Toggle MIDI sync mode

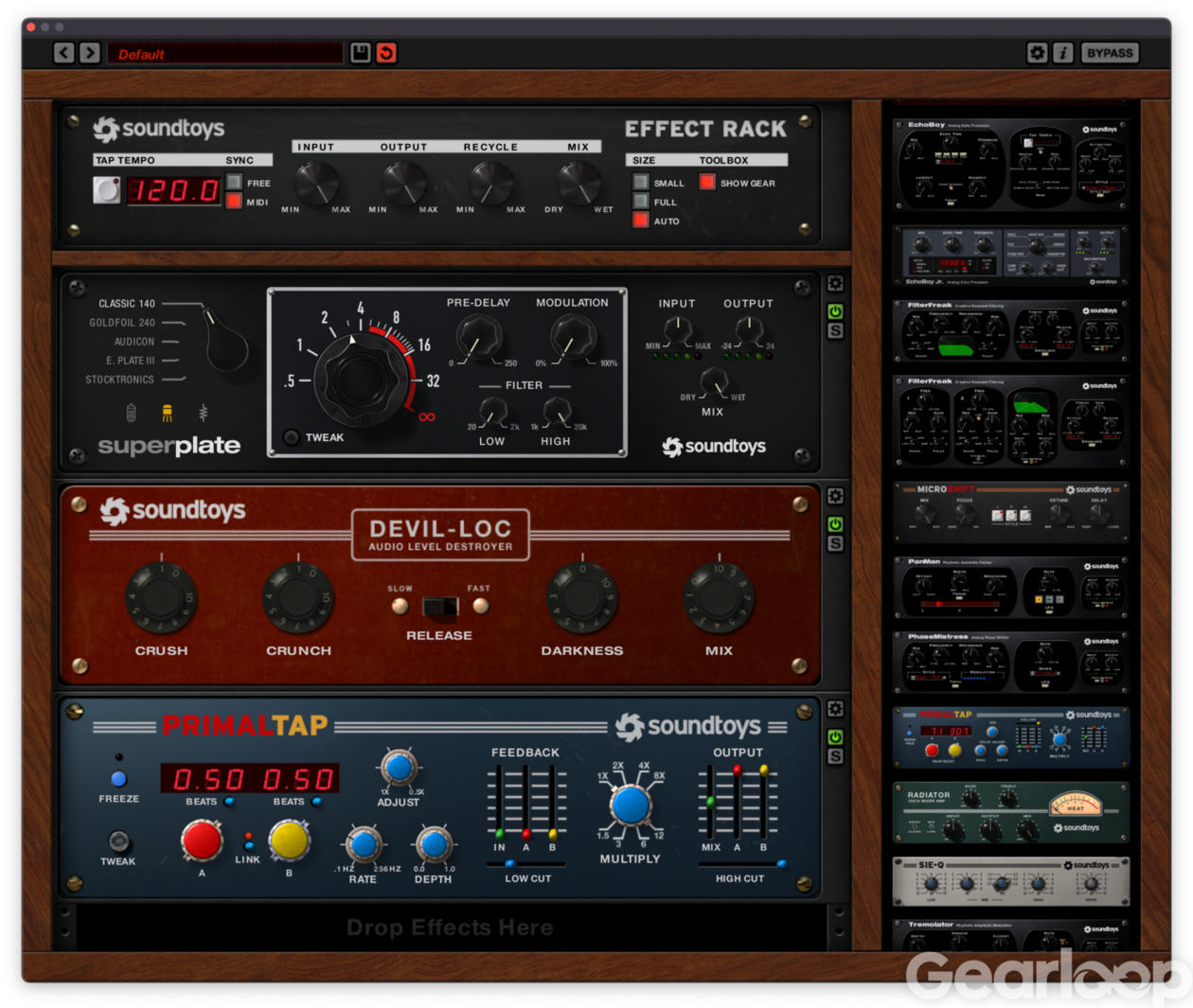pos(234,202)
